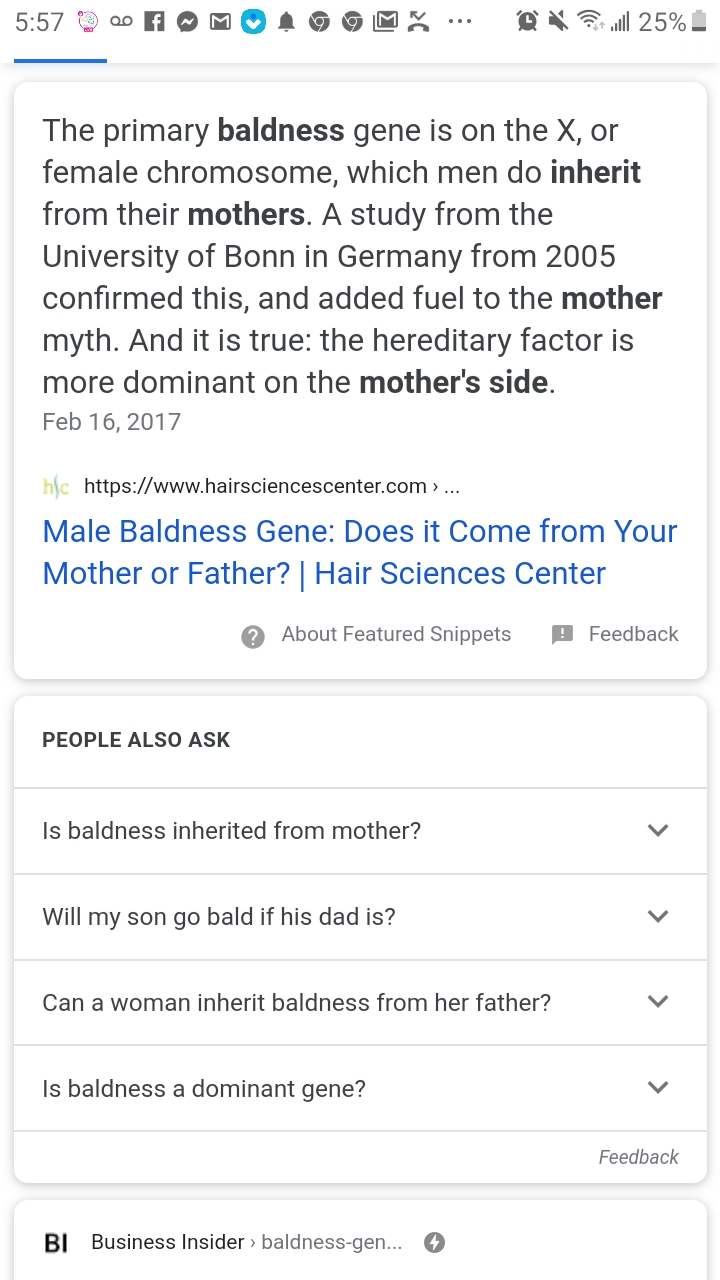Tap the Facebook notification icon in status bar
The width and height of the screenshot is (720, 1280).
(x=154, y=22)
